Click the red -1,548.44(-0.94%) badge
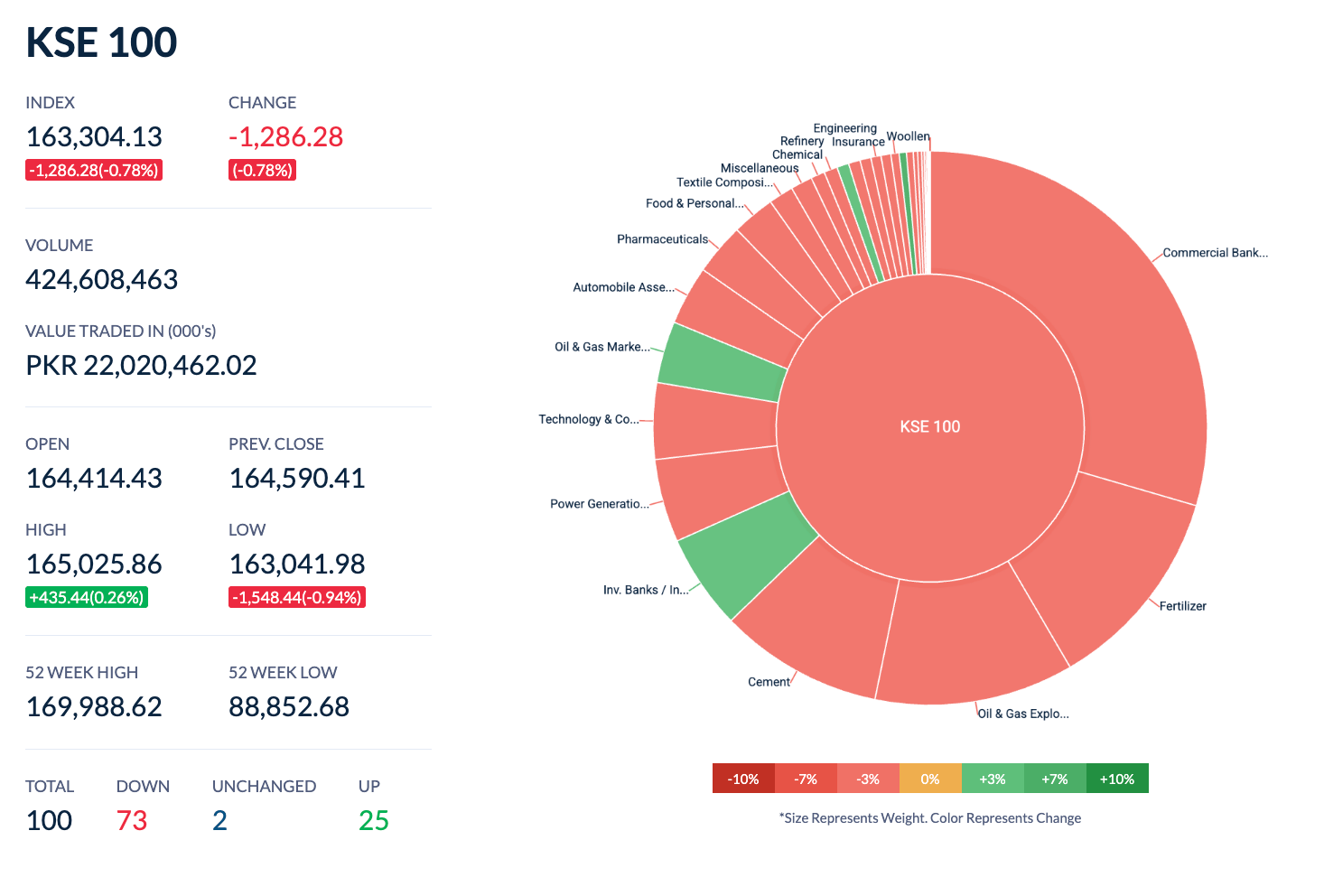The image size is (1324, 896). pyautogui.click(x=297, y=597)
